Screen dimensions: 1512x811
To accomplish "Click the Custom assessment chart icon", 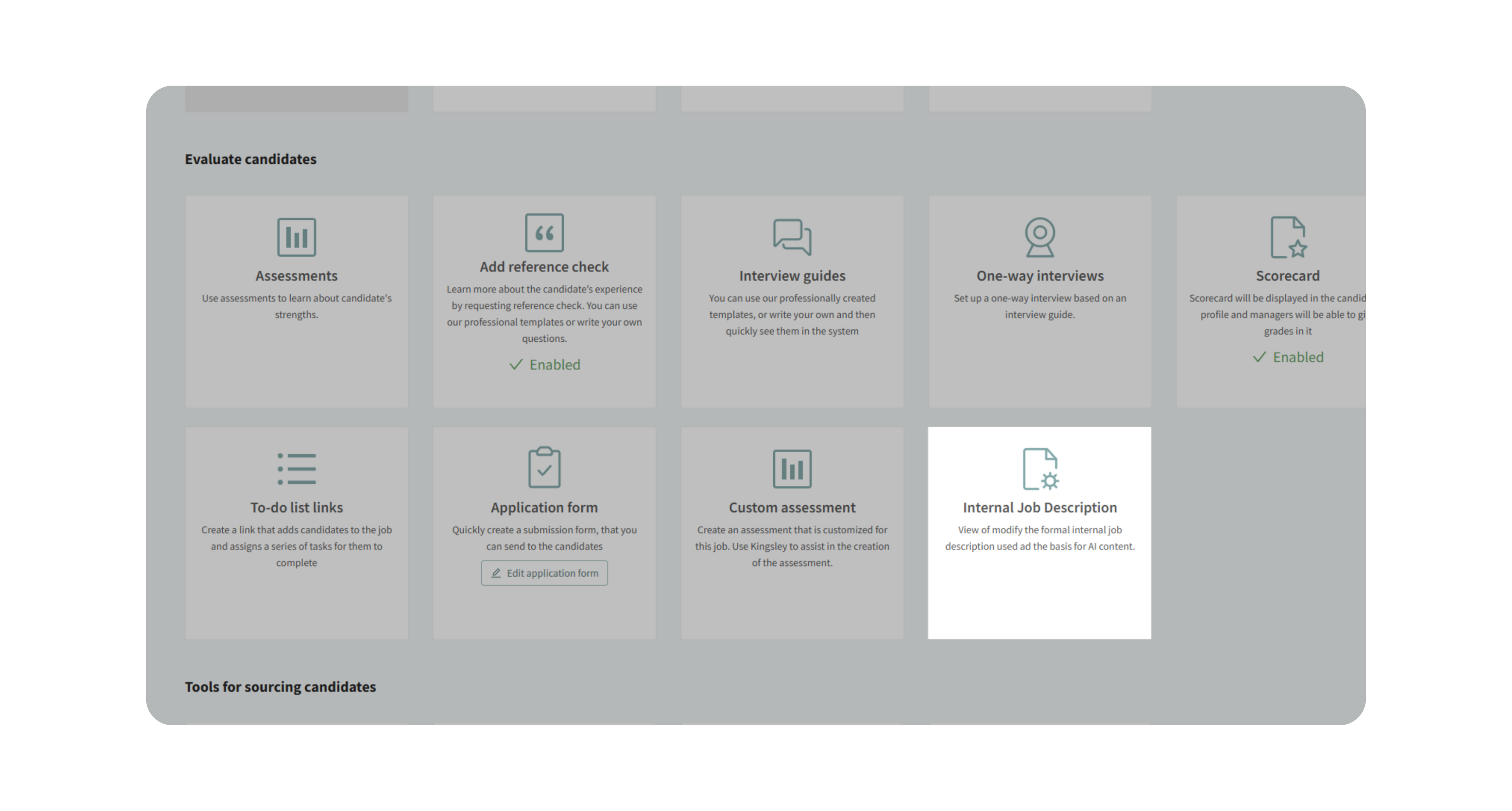I will tap(792, 468).
